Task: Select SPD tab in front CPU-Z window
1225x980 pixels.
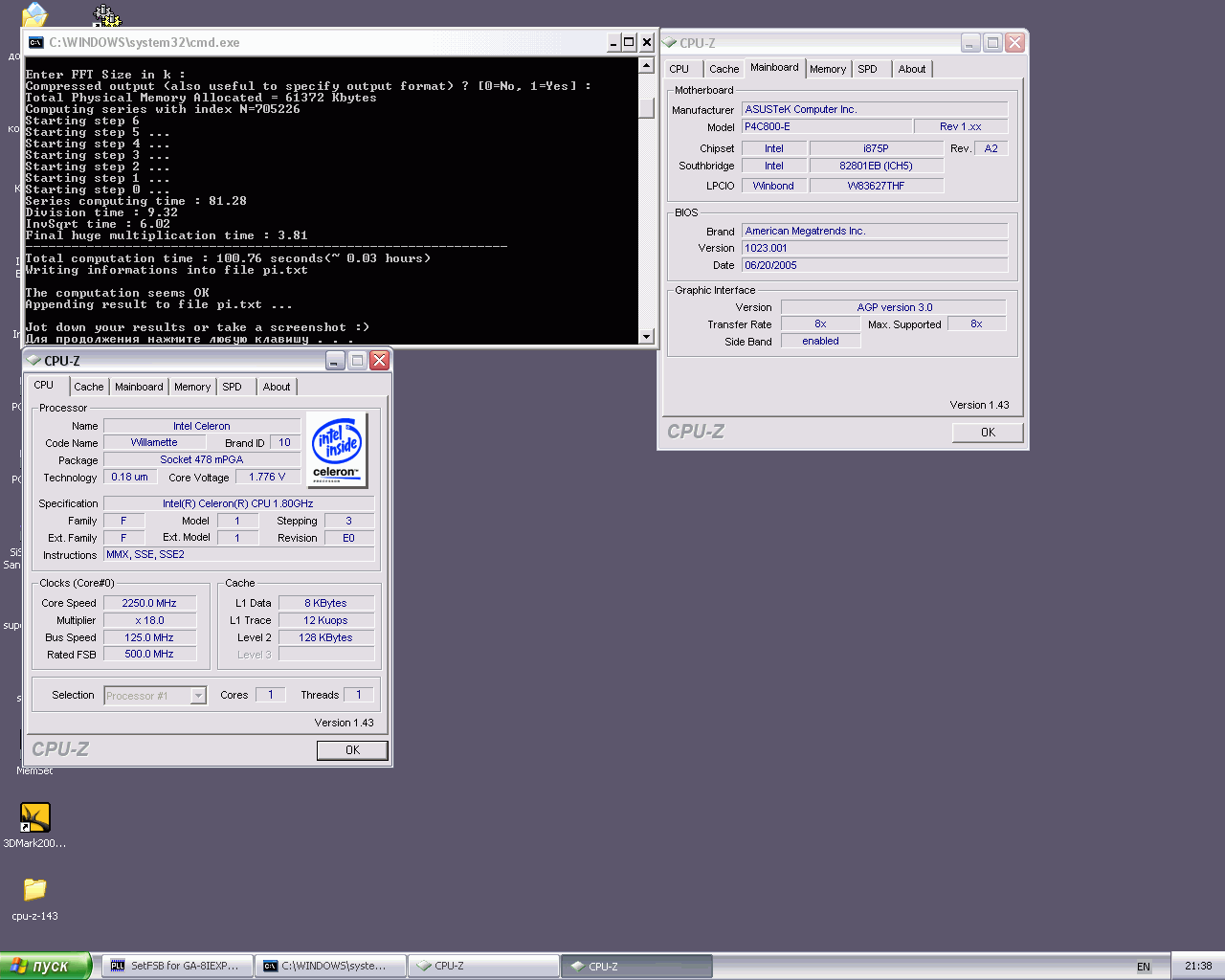Action: coord(233,387)
